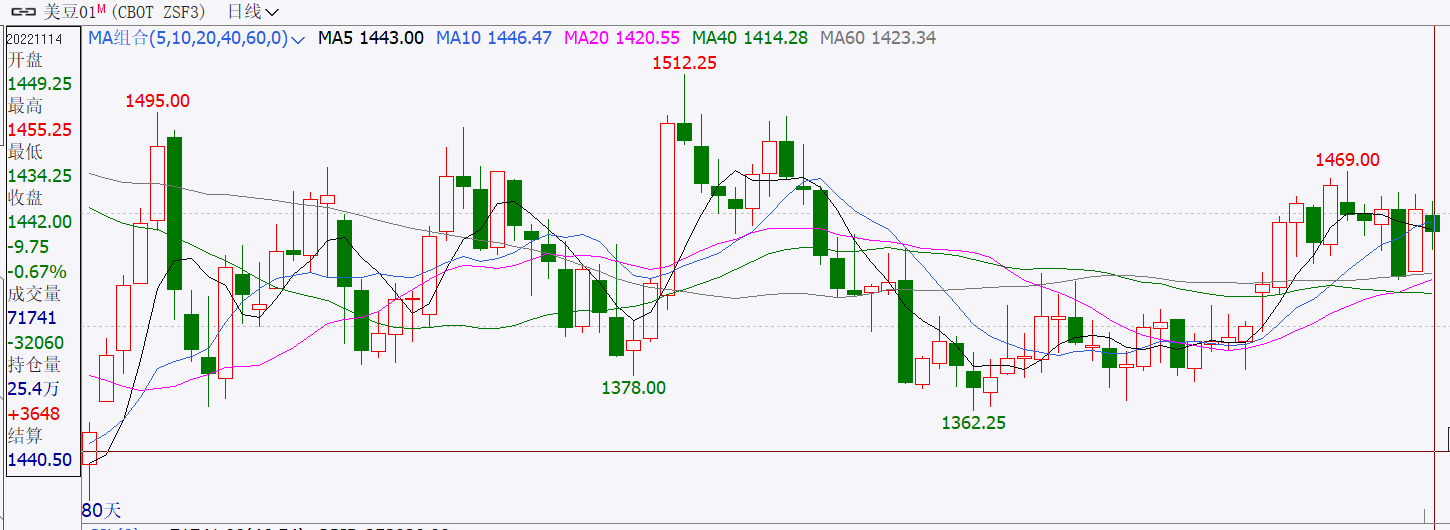Select the MA10 1446.47 indicator label
This screenshot has height=530, width=1450.
[x=494, y=38]
